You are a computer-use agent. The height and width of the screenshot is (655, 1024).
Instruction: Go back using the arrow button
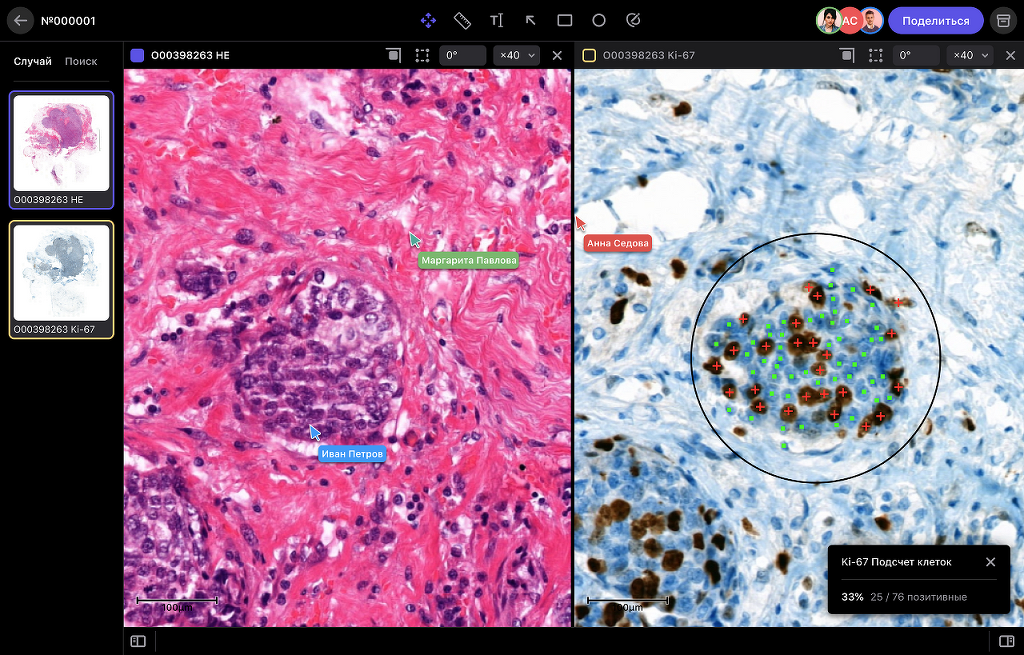click(x=20, y=21)
